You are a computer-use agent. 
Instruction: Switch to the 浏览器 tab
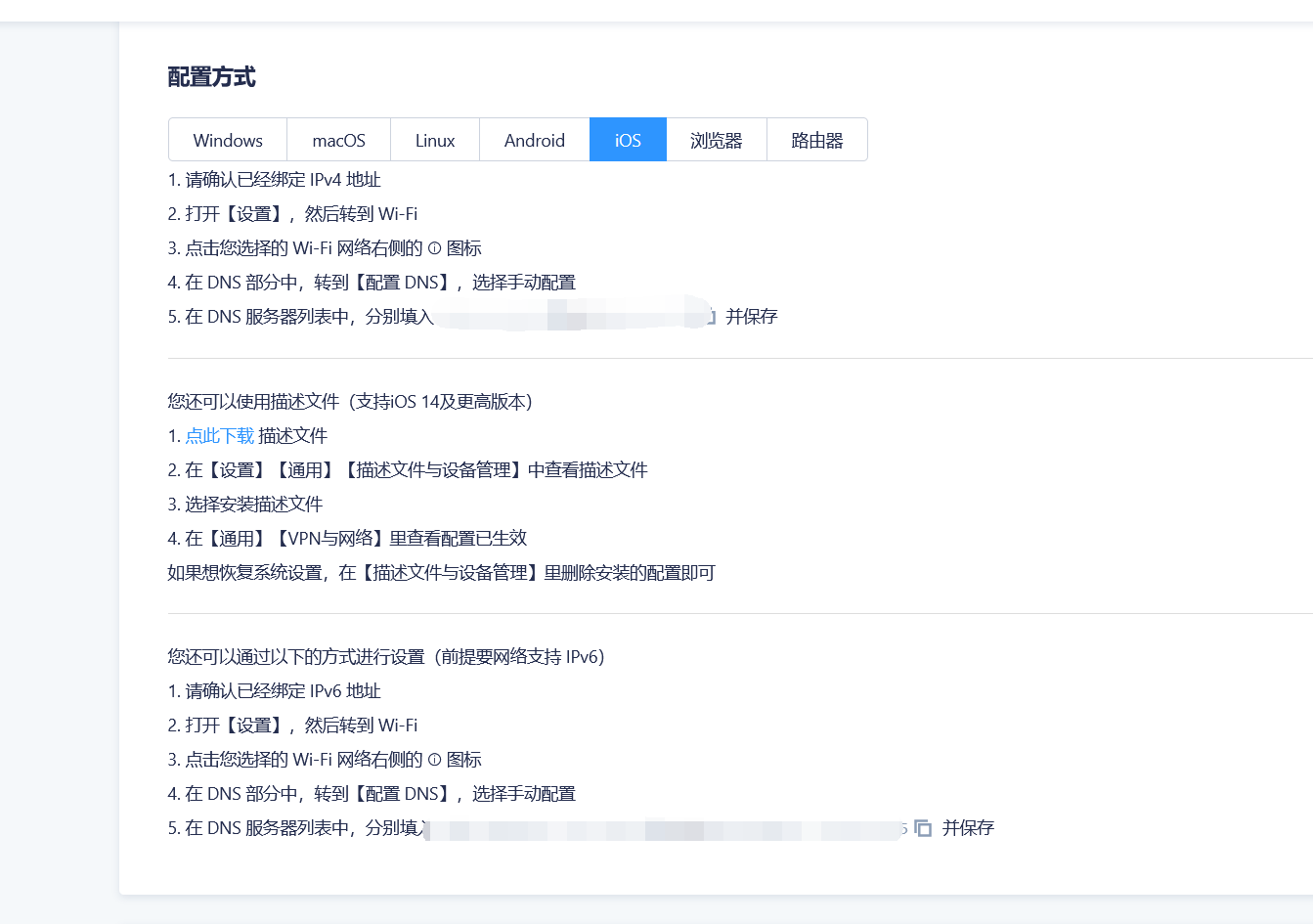point(717,140)
